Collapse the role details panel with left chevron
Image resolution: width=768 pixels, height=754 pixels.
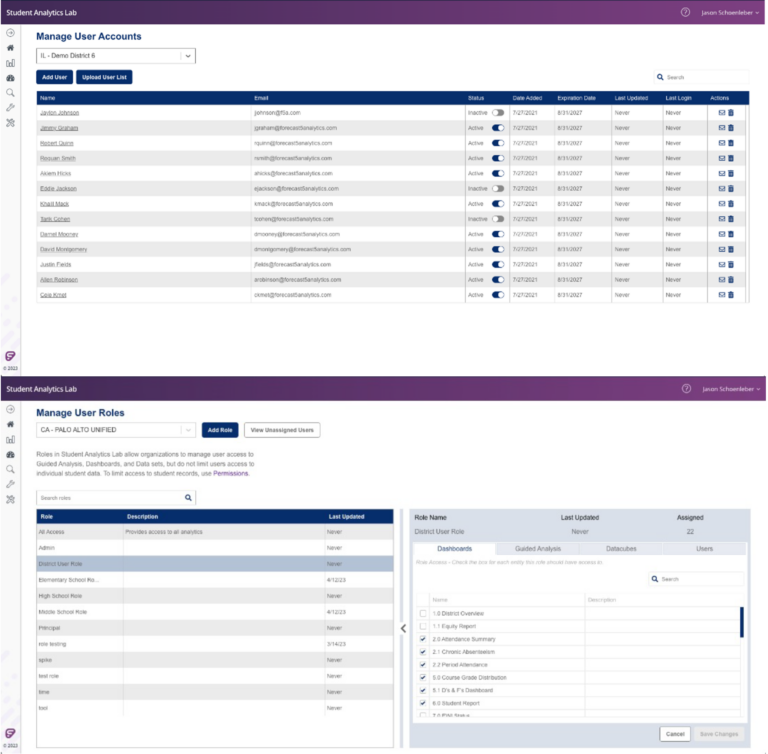[x=402, y=628]
